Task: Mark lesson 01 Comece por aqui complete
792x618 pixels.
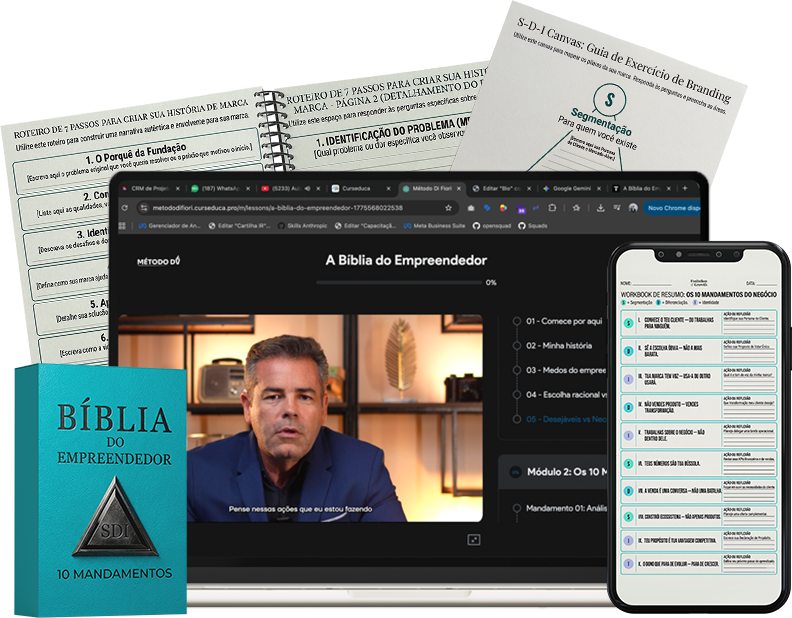Action: (x=516, y=322)
